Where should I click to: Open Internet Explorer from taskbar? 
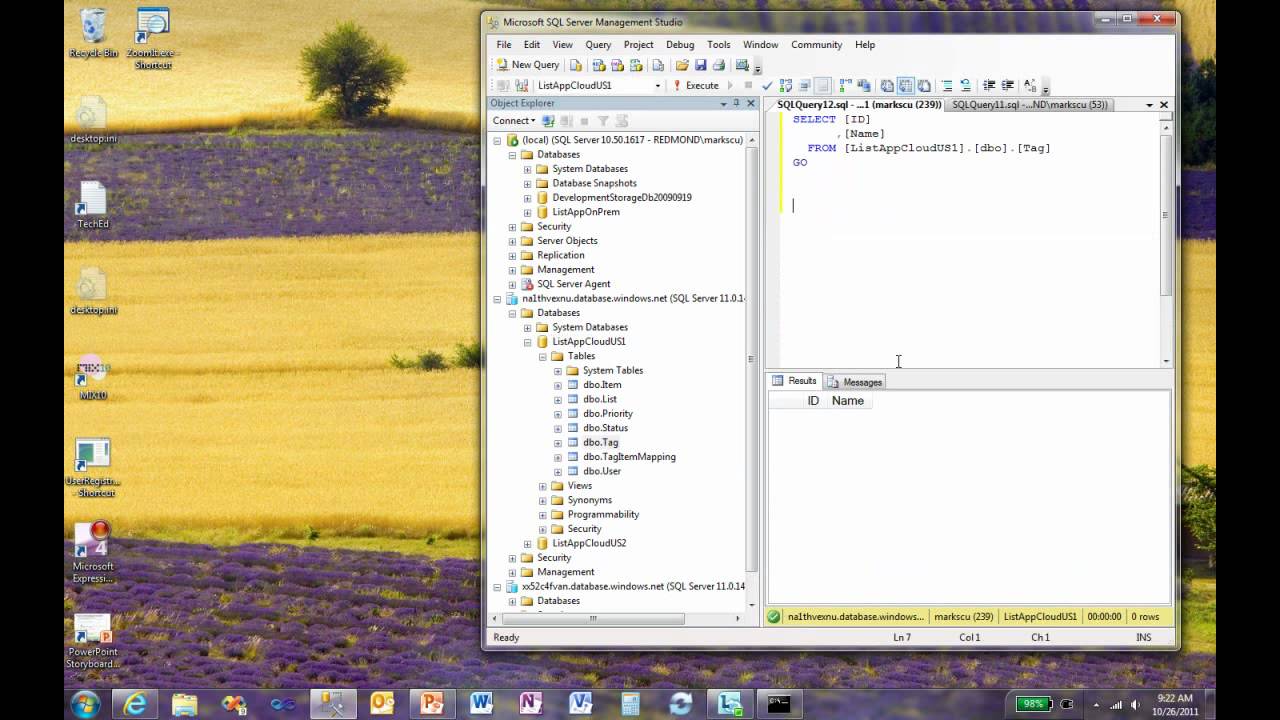click(134, 703)
